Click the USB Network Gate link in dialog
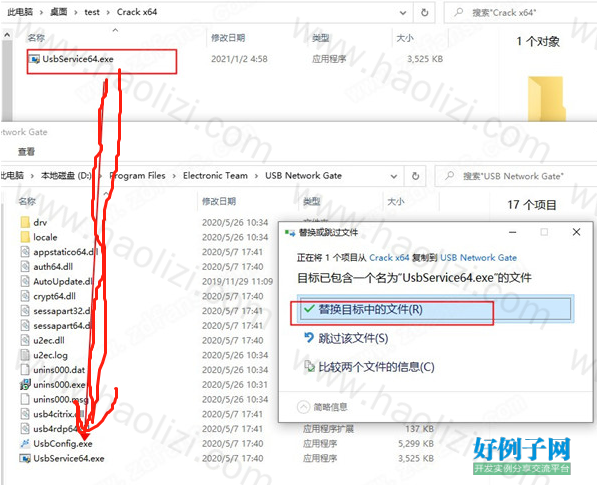 click(478, 258)
